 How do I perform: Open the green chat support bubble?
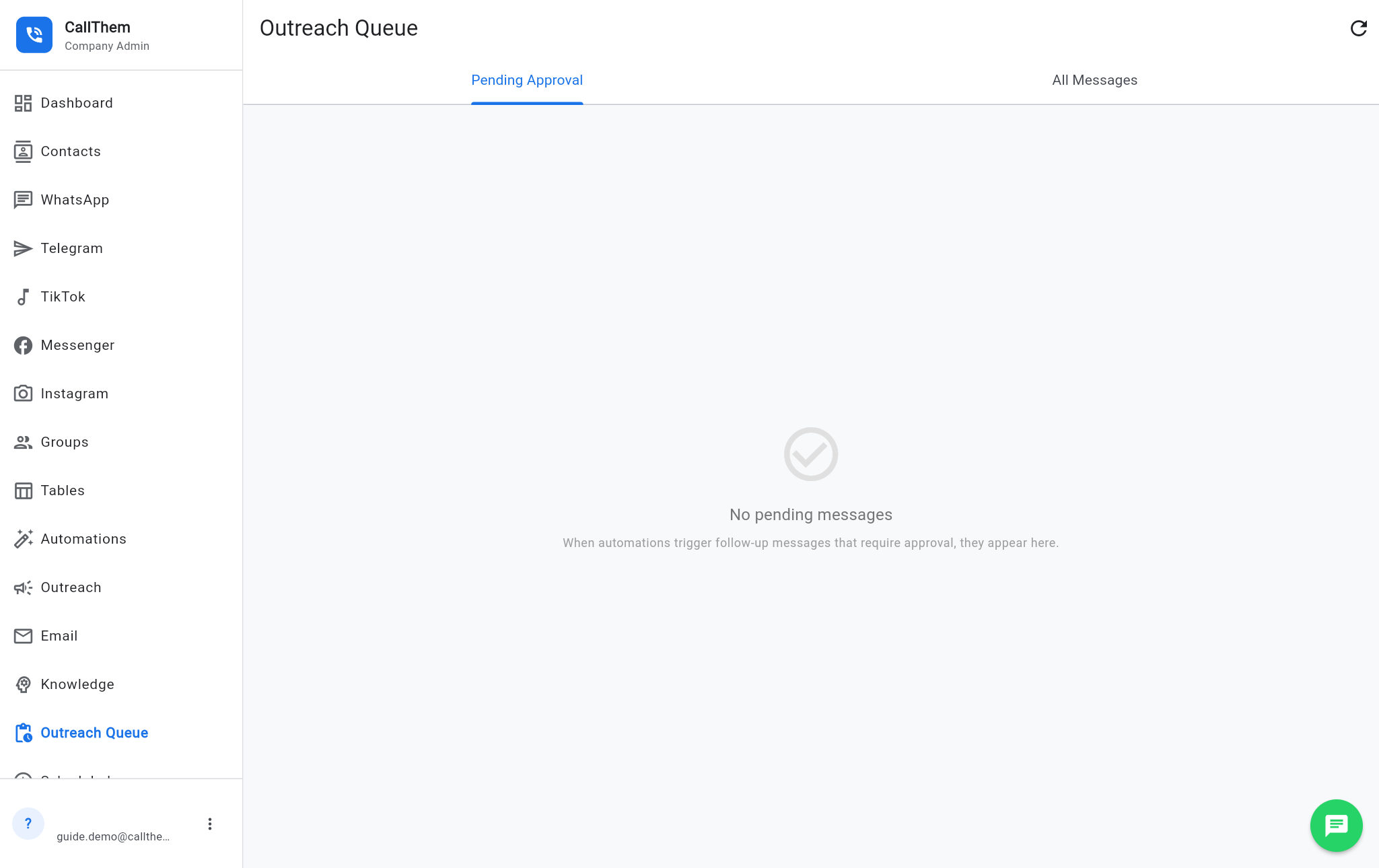[x=1336, y=826]
